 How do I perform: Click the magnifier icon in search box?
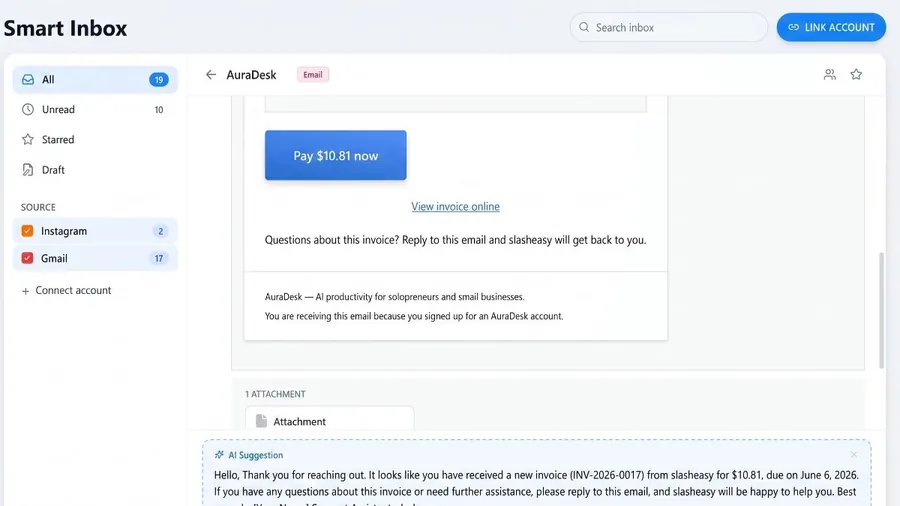[584, 27]
